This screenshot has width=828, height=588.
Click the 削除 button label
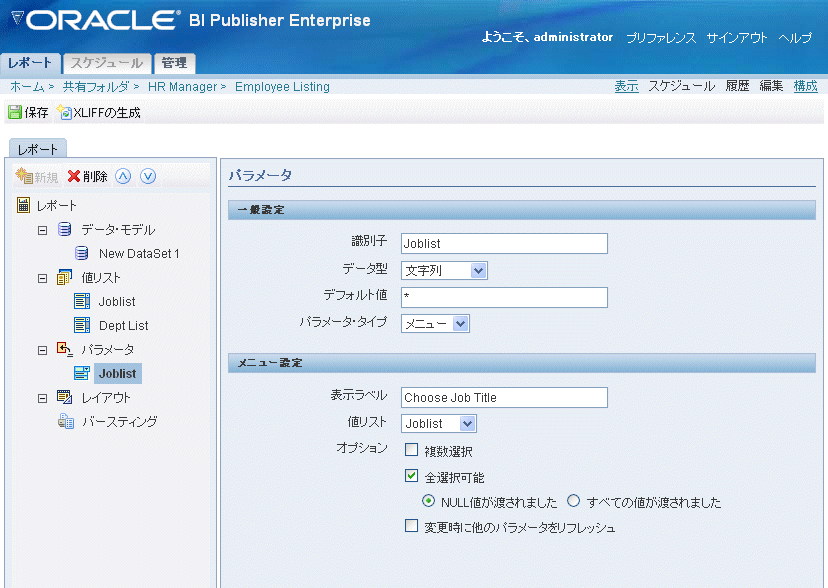point(95,176)
